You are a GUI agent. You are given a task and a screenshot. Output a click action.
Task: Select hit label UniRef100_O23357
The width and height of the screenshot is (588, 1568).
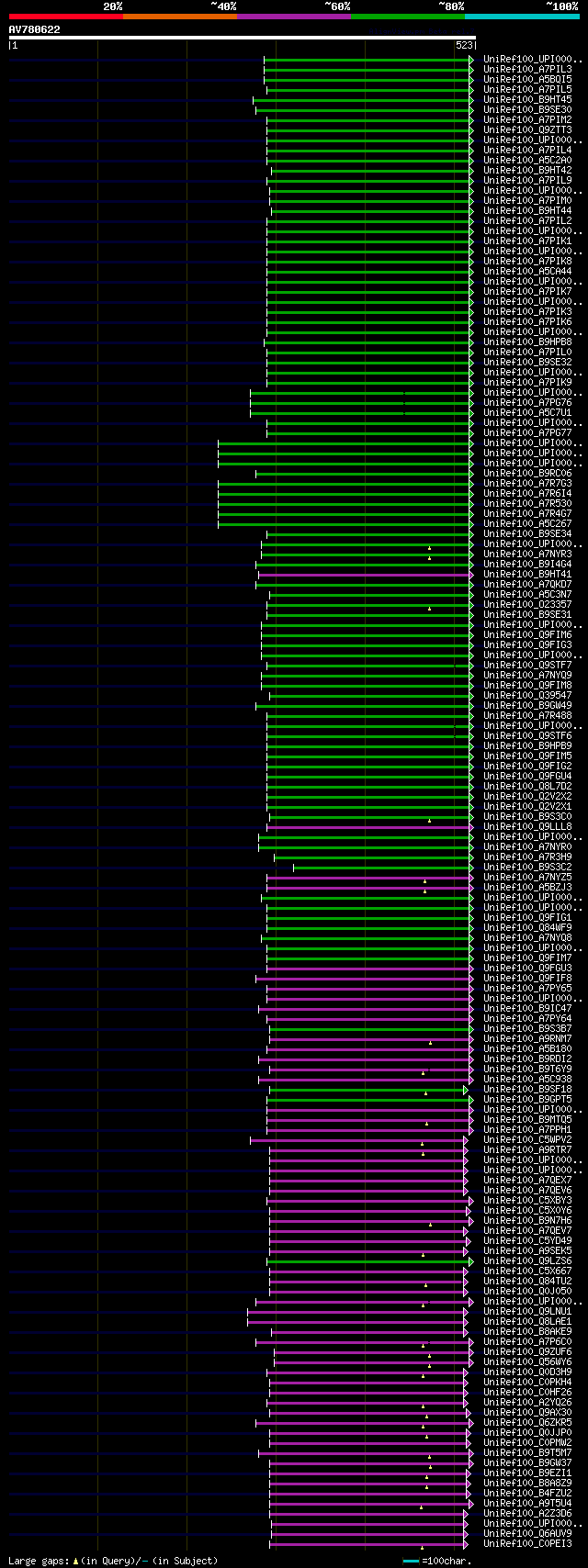(x=527, y=604)
